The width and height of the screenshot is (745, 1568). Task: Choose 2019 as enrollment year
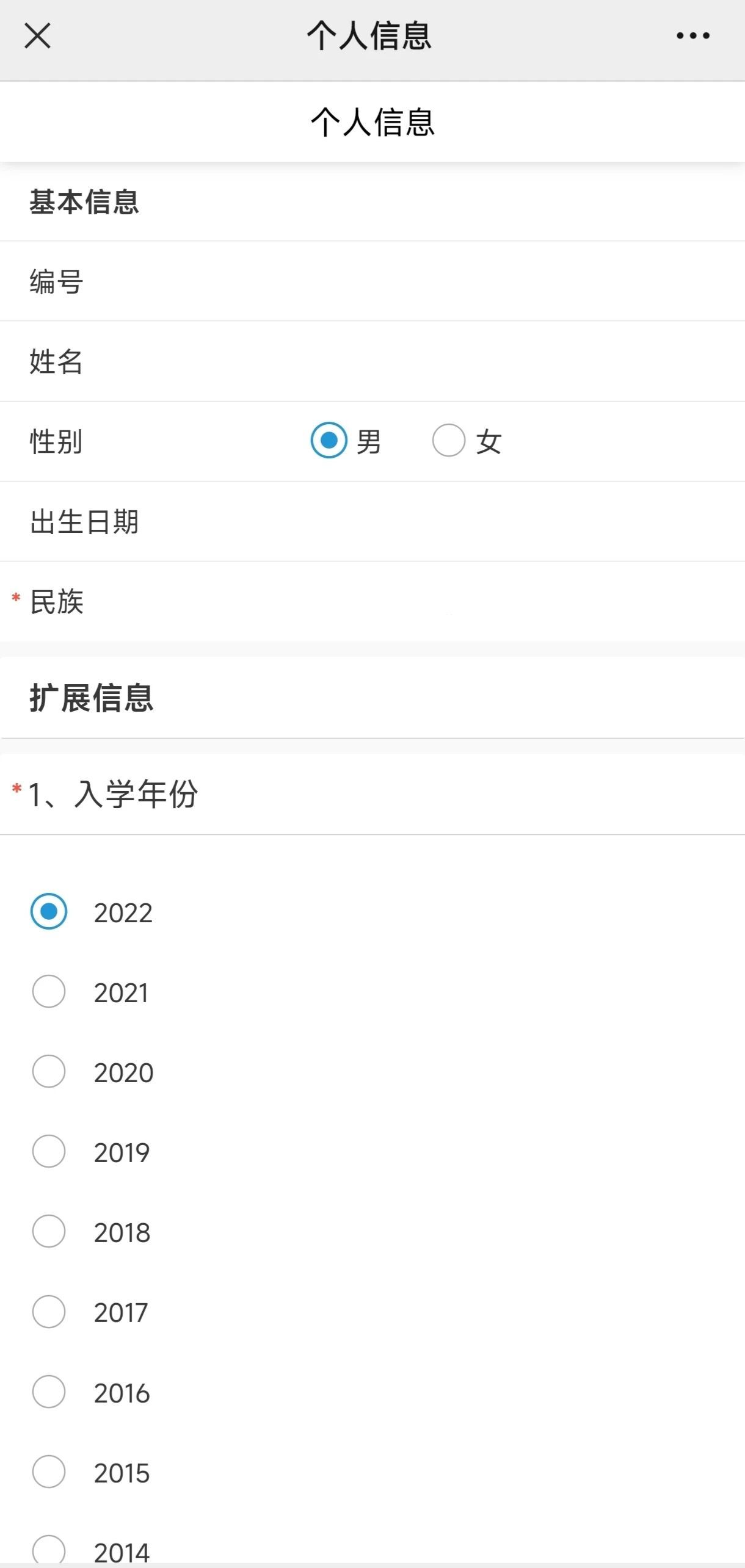[49, 1151]
